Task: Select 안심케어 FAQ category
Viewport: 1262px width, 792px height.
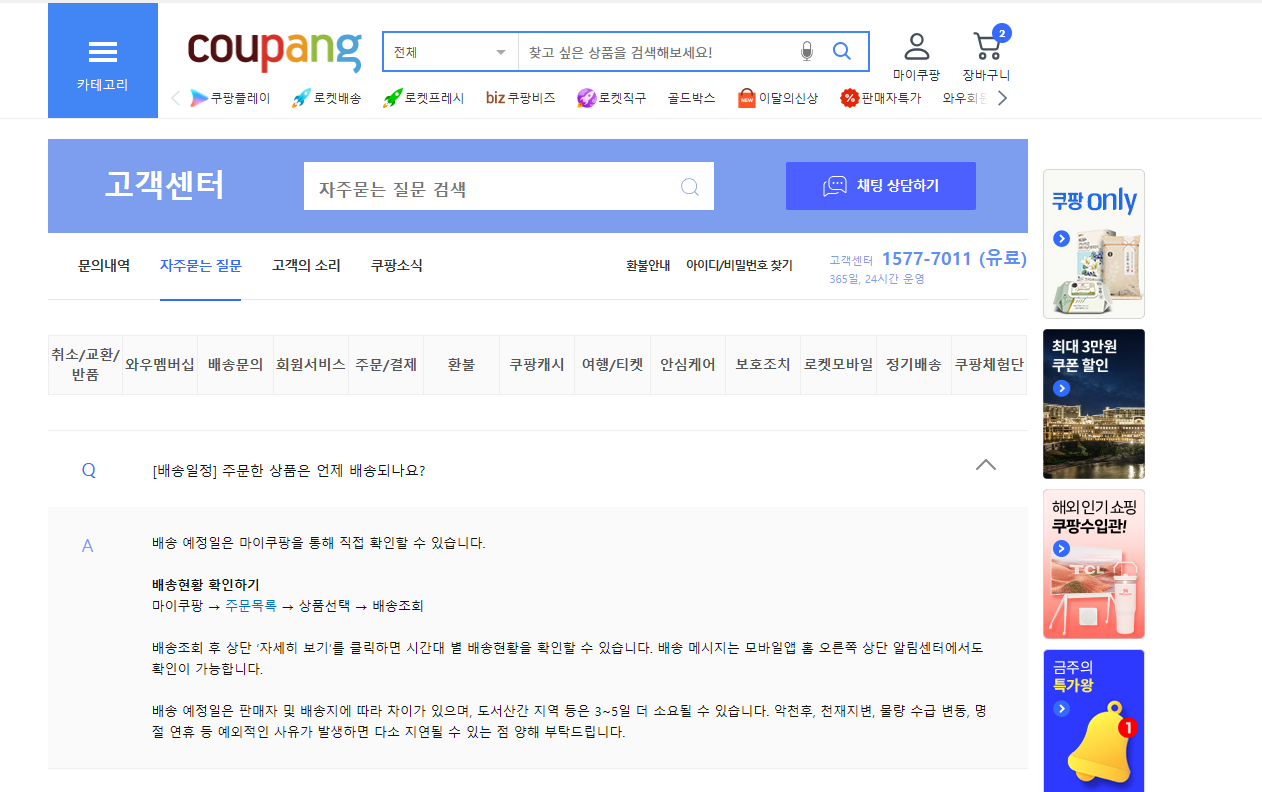Action: pos(688,365)
